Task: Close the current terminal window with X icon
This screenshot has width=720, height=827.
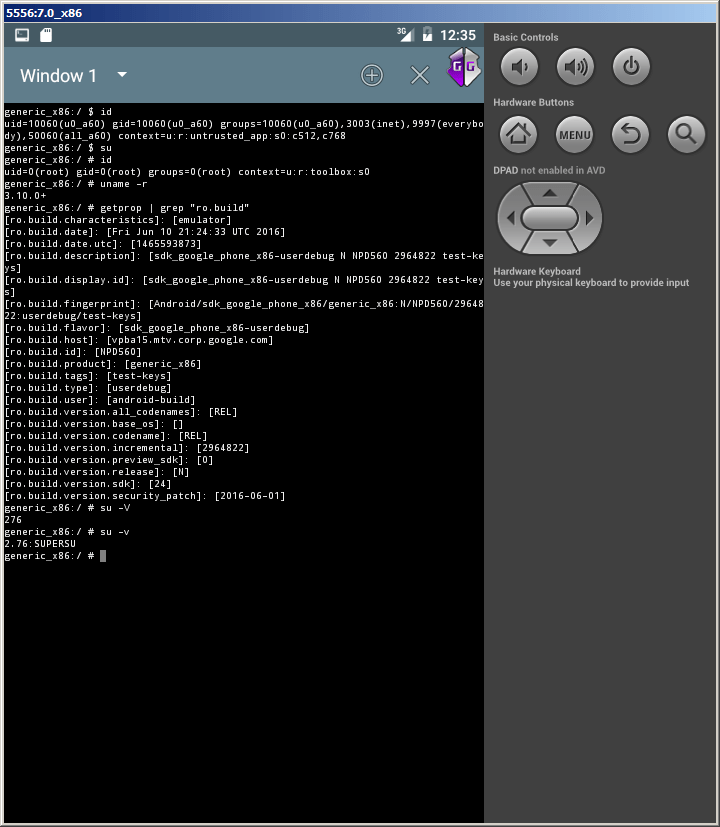Action: tap(420, 75)
